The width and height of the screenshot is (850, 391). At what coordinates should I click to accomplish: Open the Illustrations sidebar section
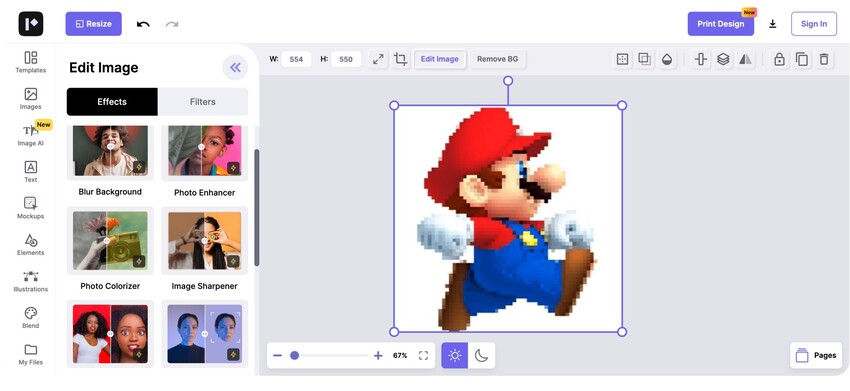pos(31,281)
